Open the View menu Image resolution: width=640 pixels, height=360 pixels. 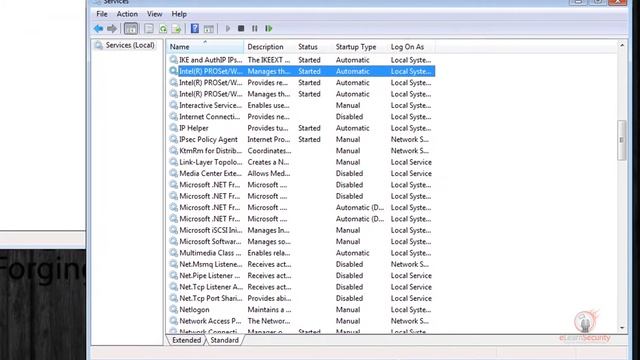(x=155, y=14)
